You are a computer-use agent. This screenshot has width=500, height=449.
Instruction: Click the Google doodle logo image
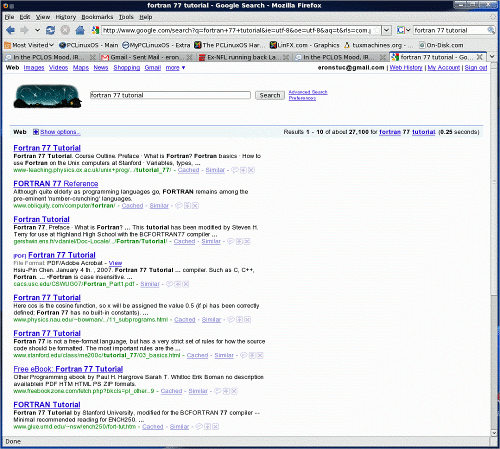point(48,96)
